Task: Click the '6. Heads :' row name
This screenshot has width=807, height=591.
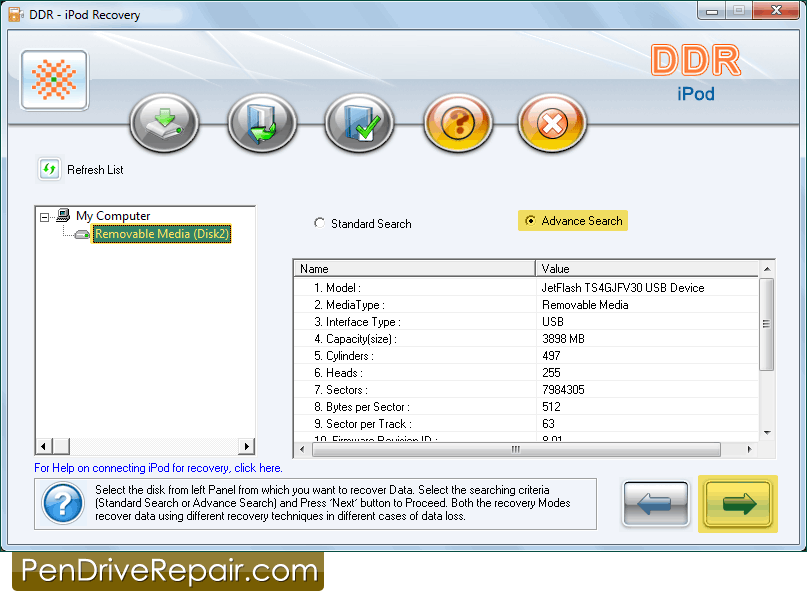Action: pyautogui.click(x=338, y=373)
